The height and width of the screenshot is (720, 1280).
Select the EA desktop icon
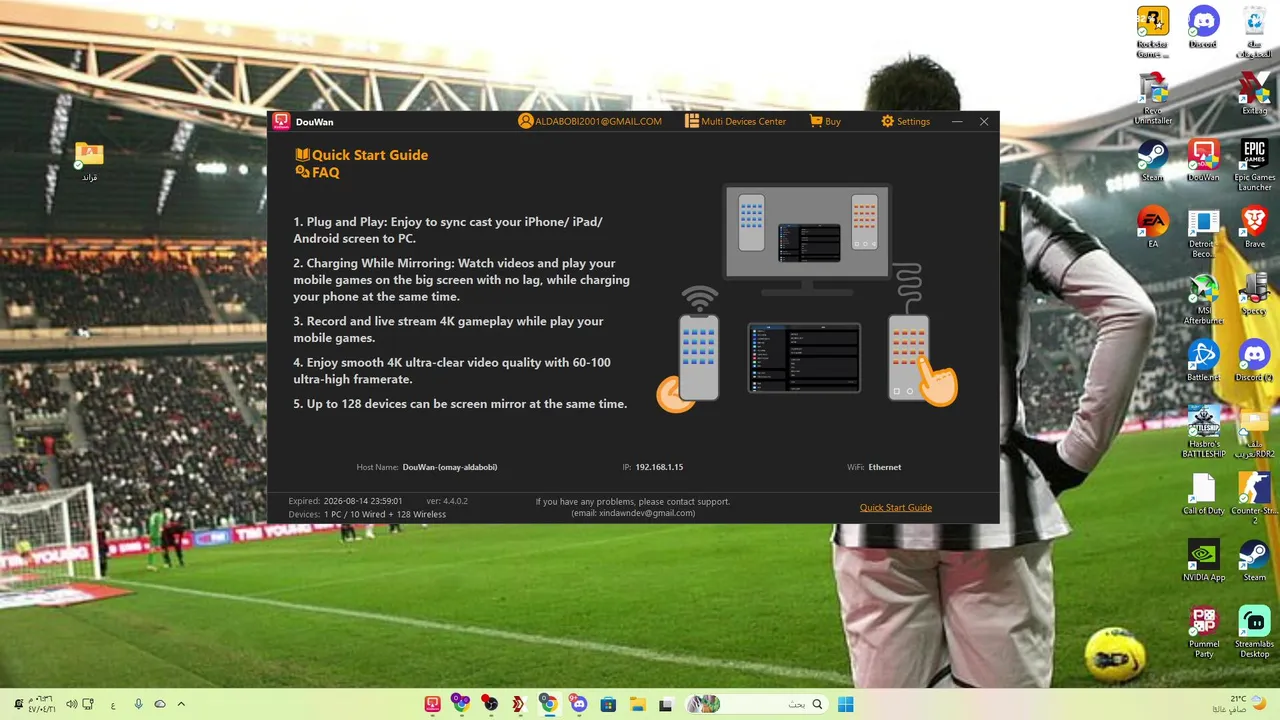1153,228
